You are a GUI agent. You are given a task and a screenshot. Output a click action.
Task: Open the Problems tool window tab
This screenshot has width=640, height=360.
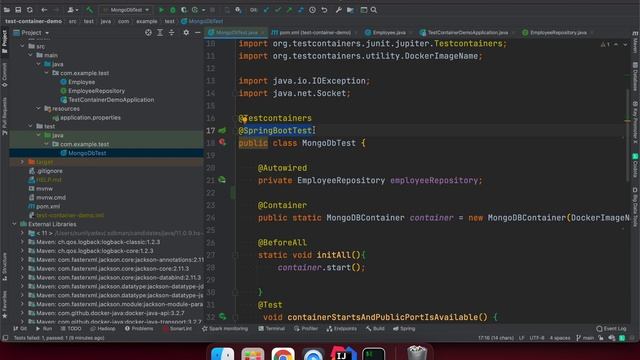coord(139,329)
